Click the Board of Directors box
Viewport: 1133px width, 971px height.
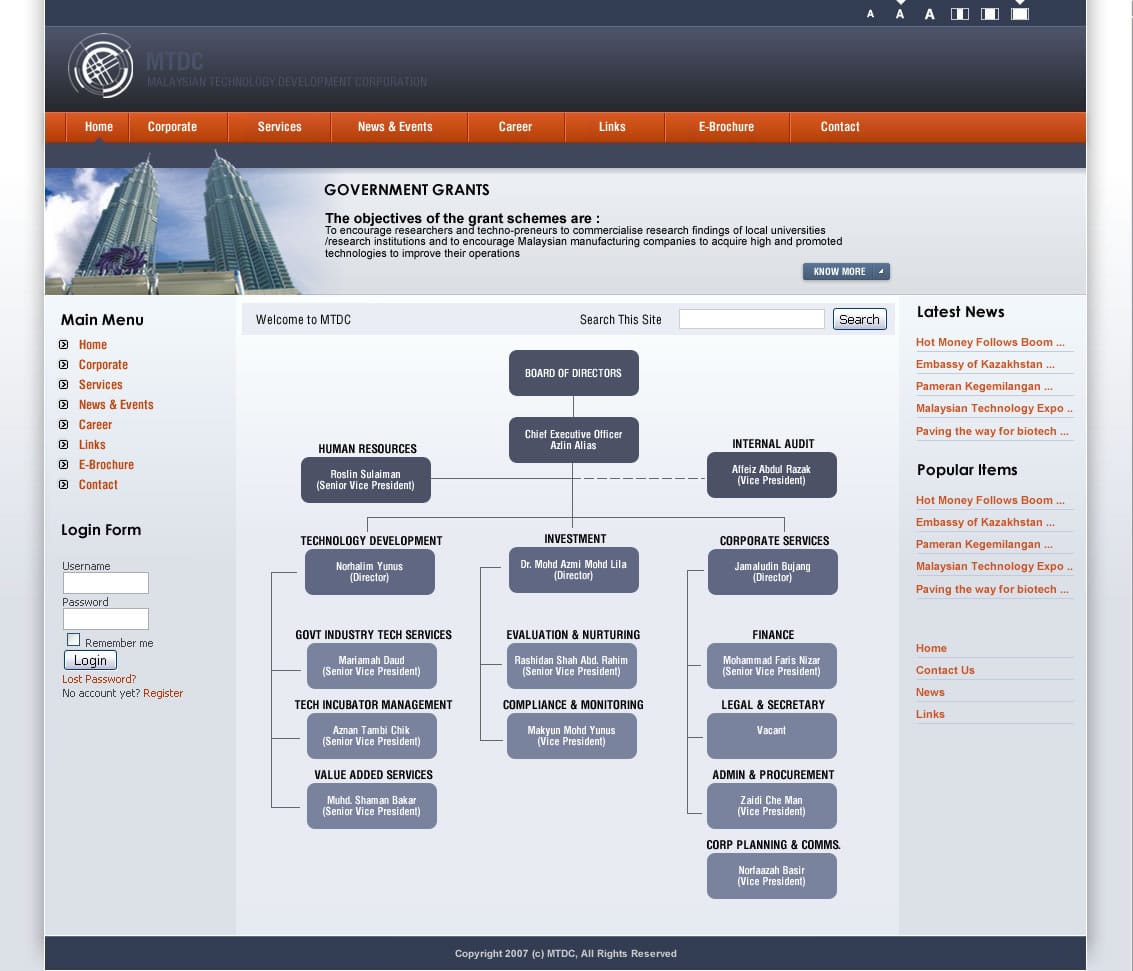coord(574,373)
